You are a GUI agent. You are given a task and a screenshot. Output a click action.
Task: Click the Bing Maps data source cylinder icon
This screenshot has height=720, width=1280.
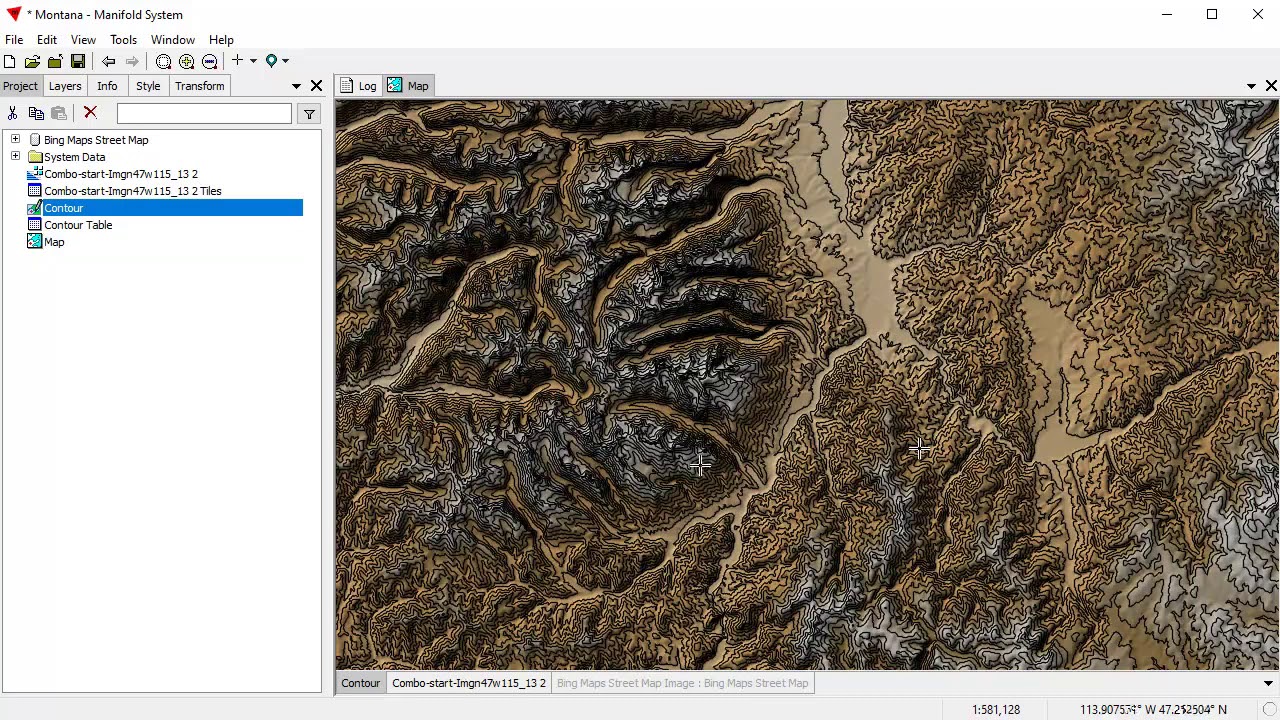coord(35,140)
